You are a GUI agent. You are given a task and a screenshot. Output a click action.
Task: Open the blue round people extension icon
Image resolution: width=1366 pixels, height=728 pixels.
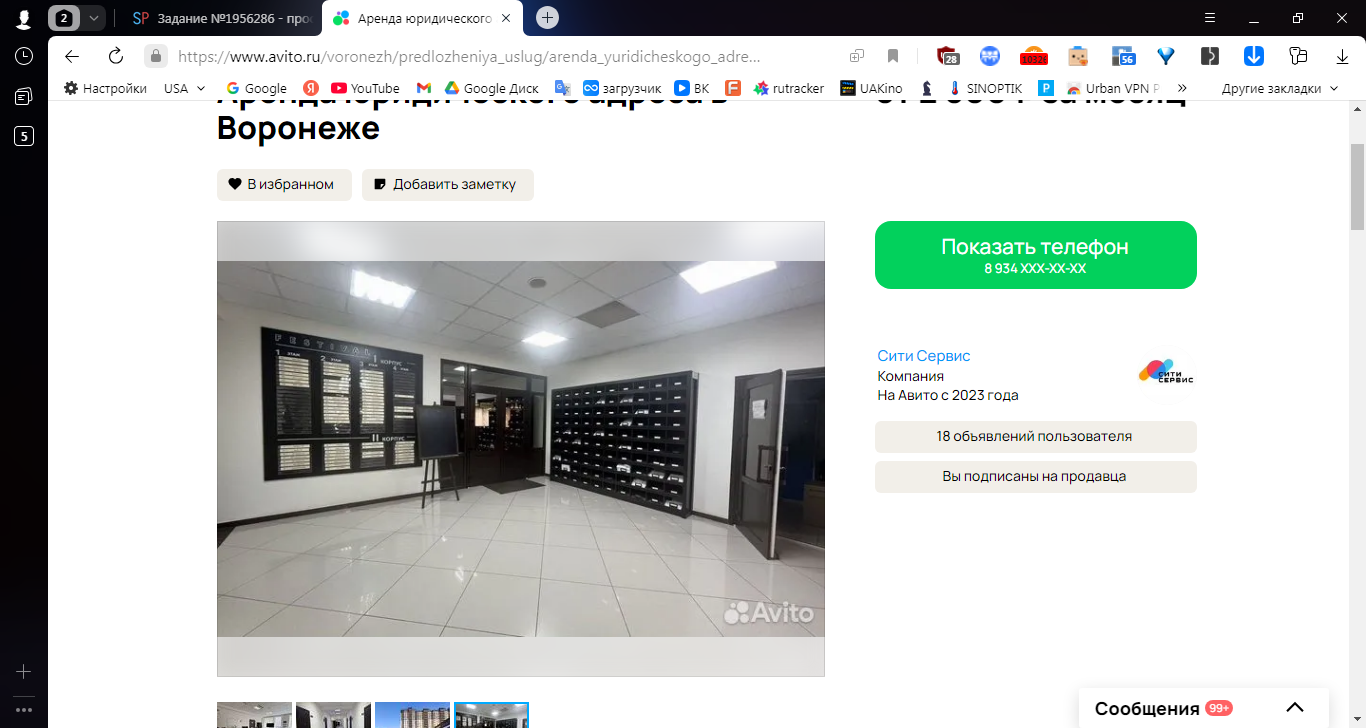[x=990, y=56]
